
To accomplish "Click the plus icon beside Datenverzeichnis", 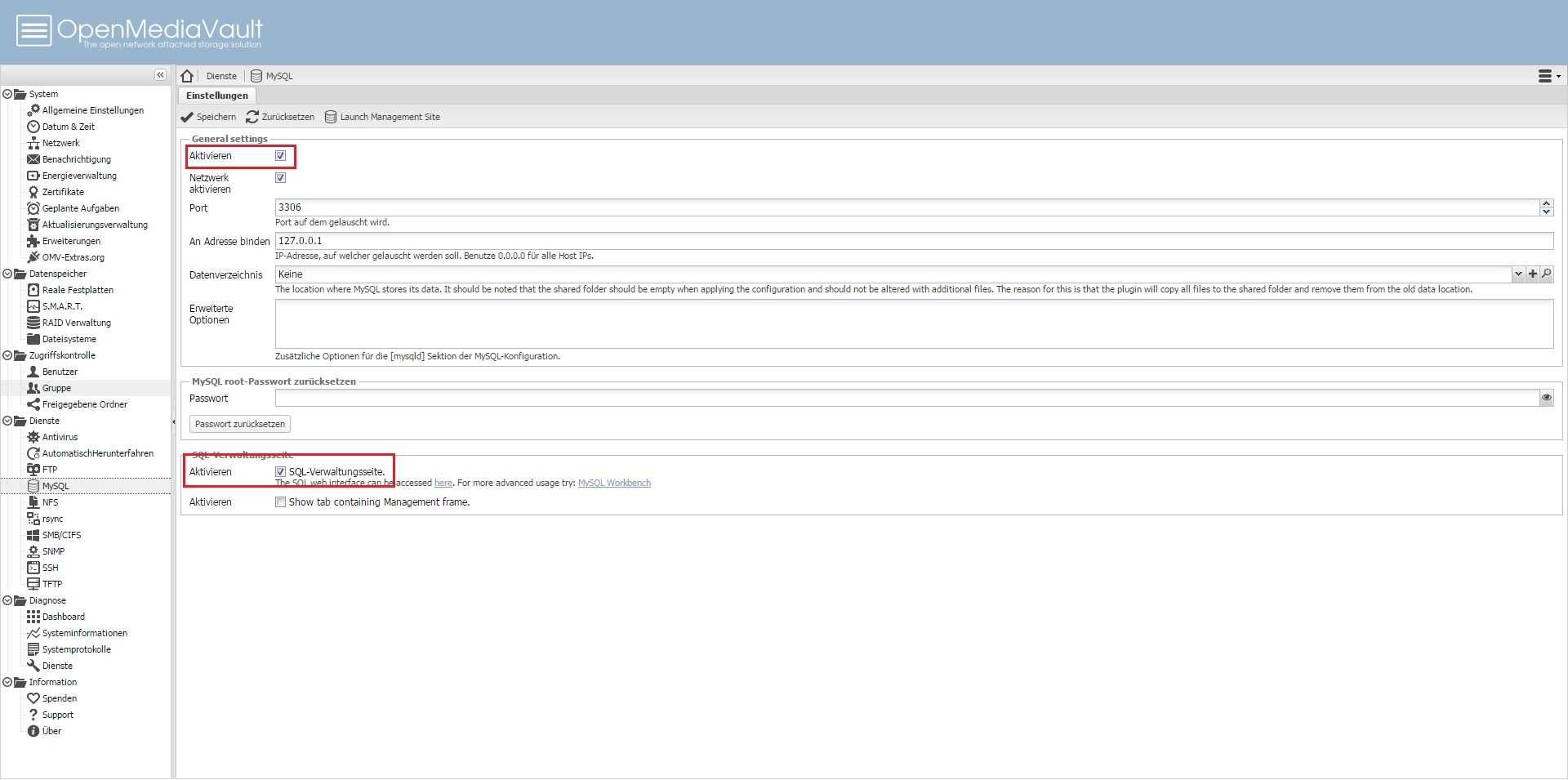I will tap(1533, 274).
